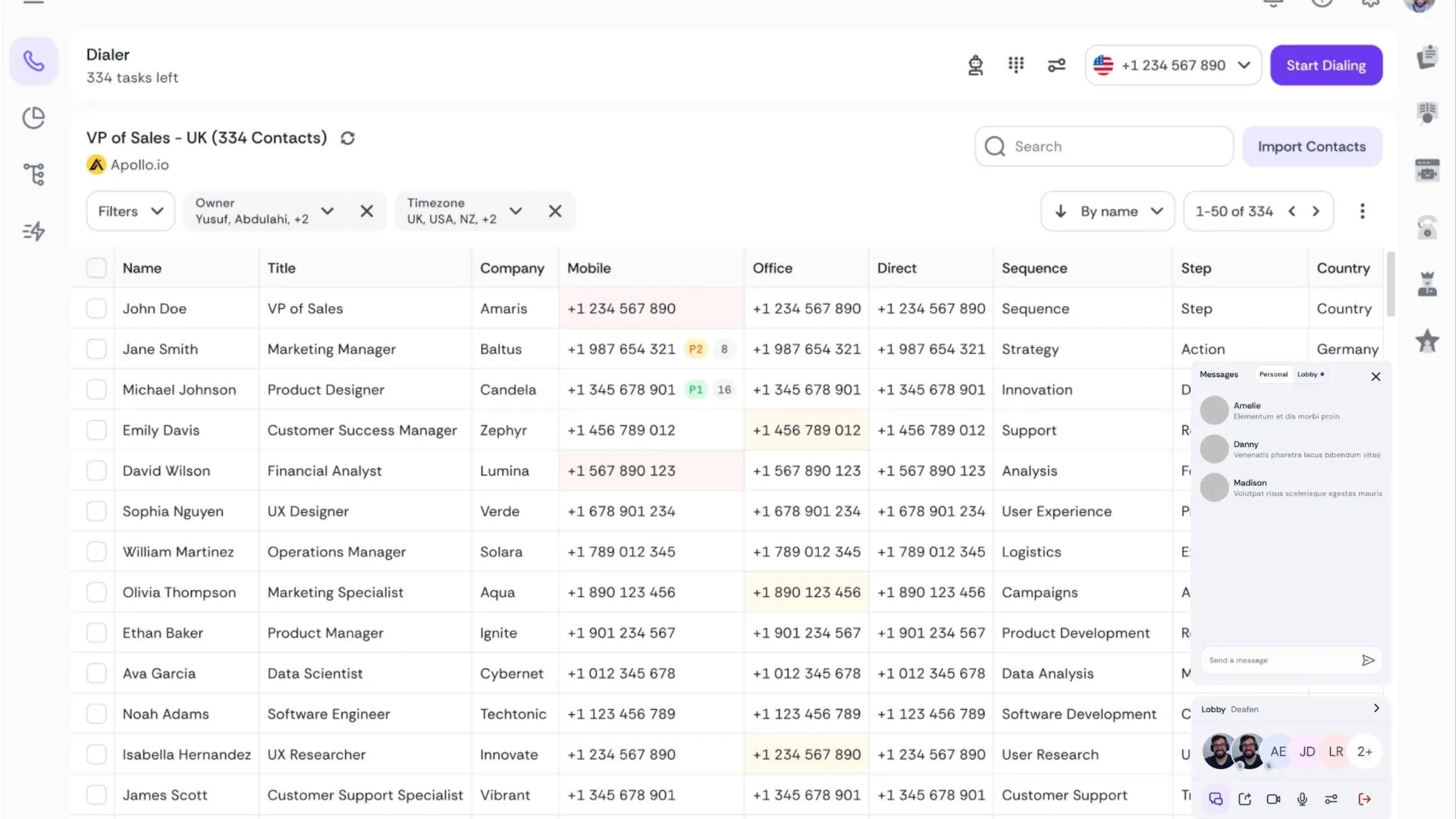Open the +1 234 567 890 caller number dropdown
The image size is (1456, 819).
(x=1172, y=65)
